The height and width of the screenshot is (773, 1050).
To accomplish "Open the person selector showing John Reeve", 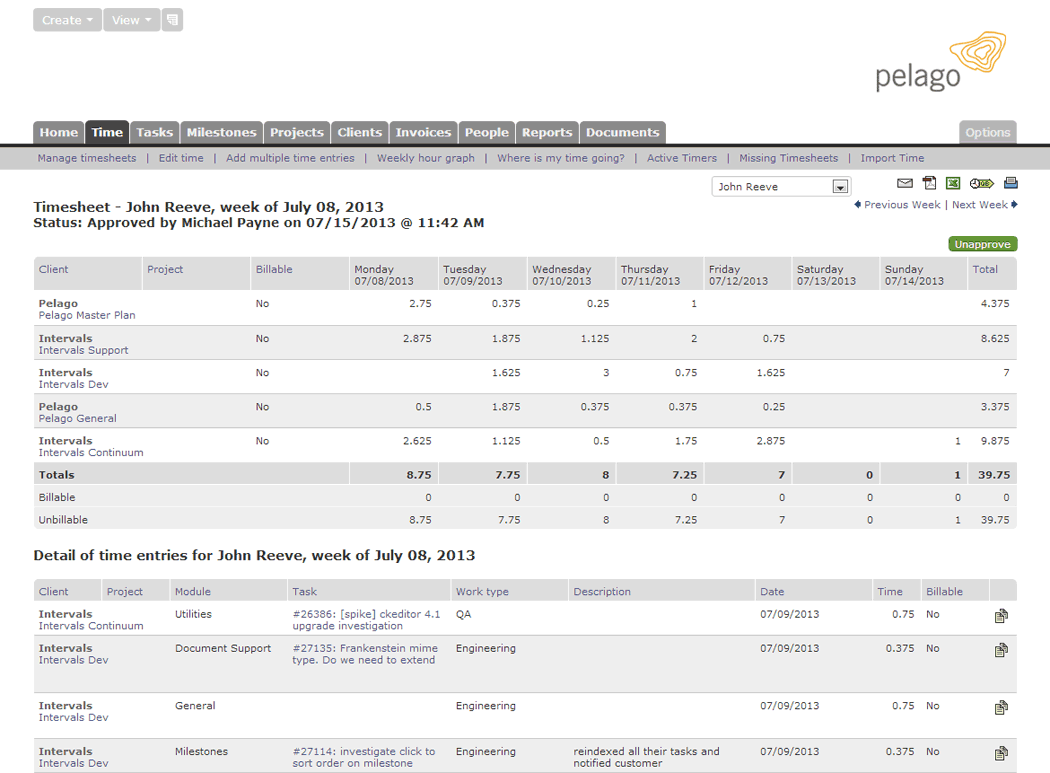I will coord(780,186).
